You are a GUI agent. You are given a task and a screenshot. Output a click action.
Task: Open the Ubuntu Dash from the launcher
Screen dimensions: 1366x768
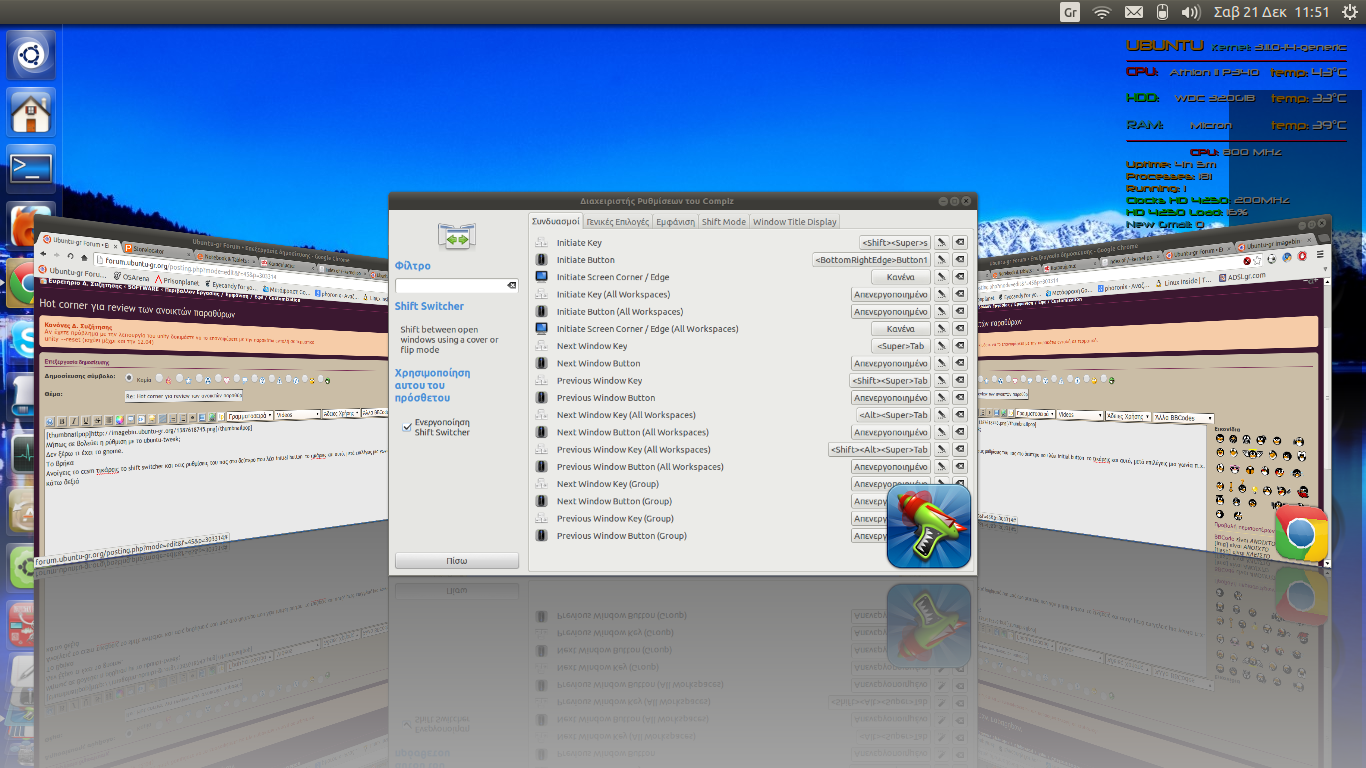31,55
